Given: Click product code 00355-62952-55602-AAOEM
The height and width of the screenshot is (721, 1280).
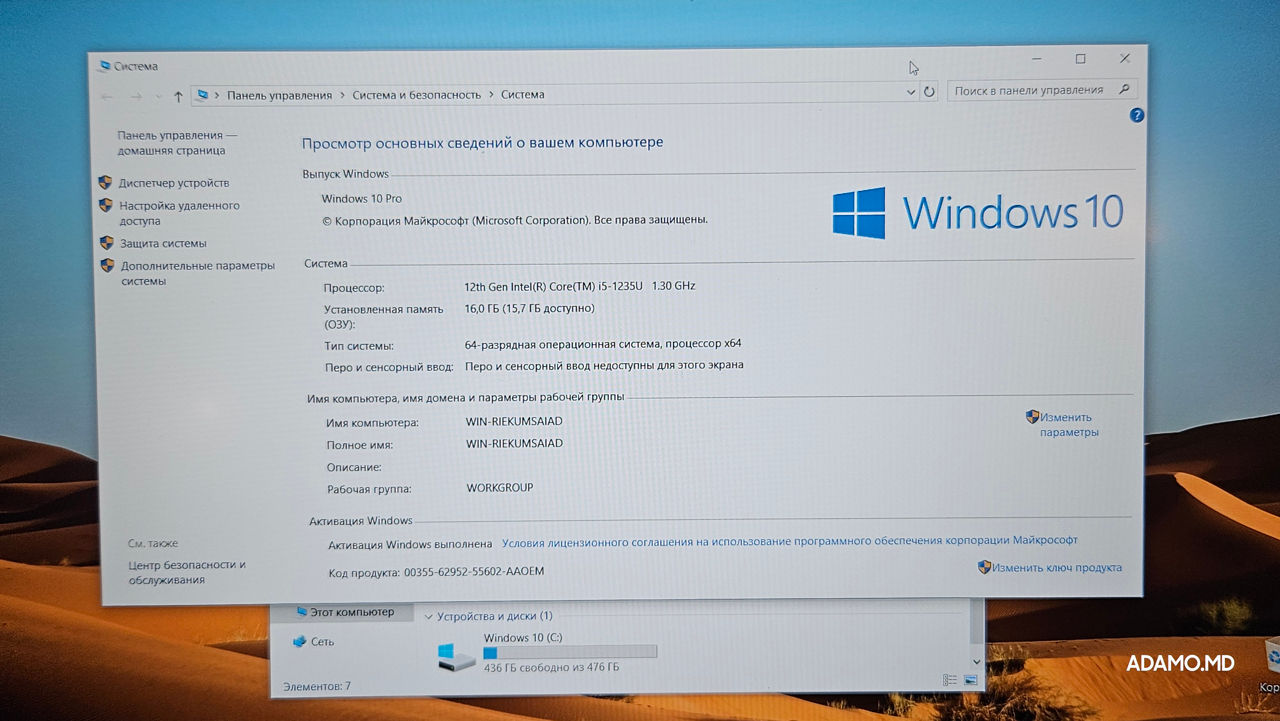Looking at the screenshot, I should [474, 572].
